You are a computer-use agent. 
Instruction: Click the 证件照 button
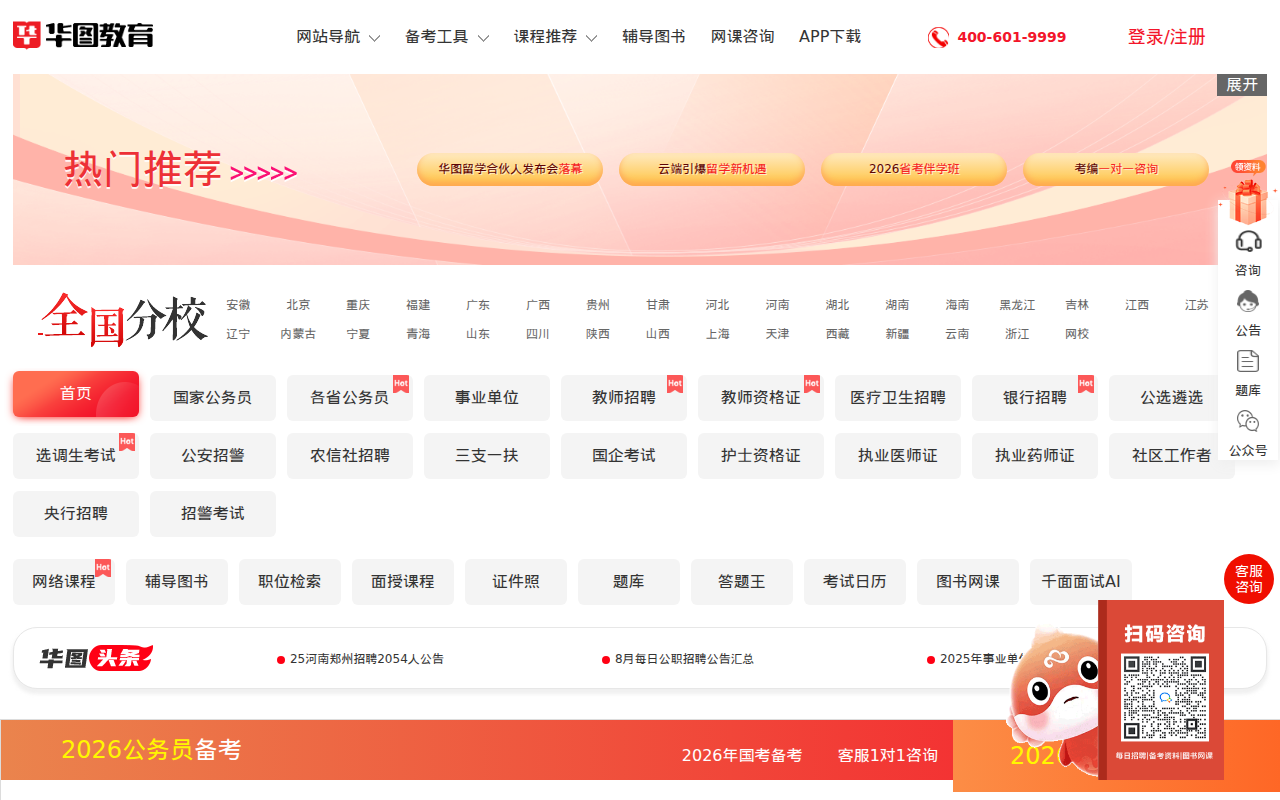point(516,582)
